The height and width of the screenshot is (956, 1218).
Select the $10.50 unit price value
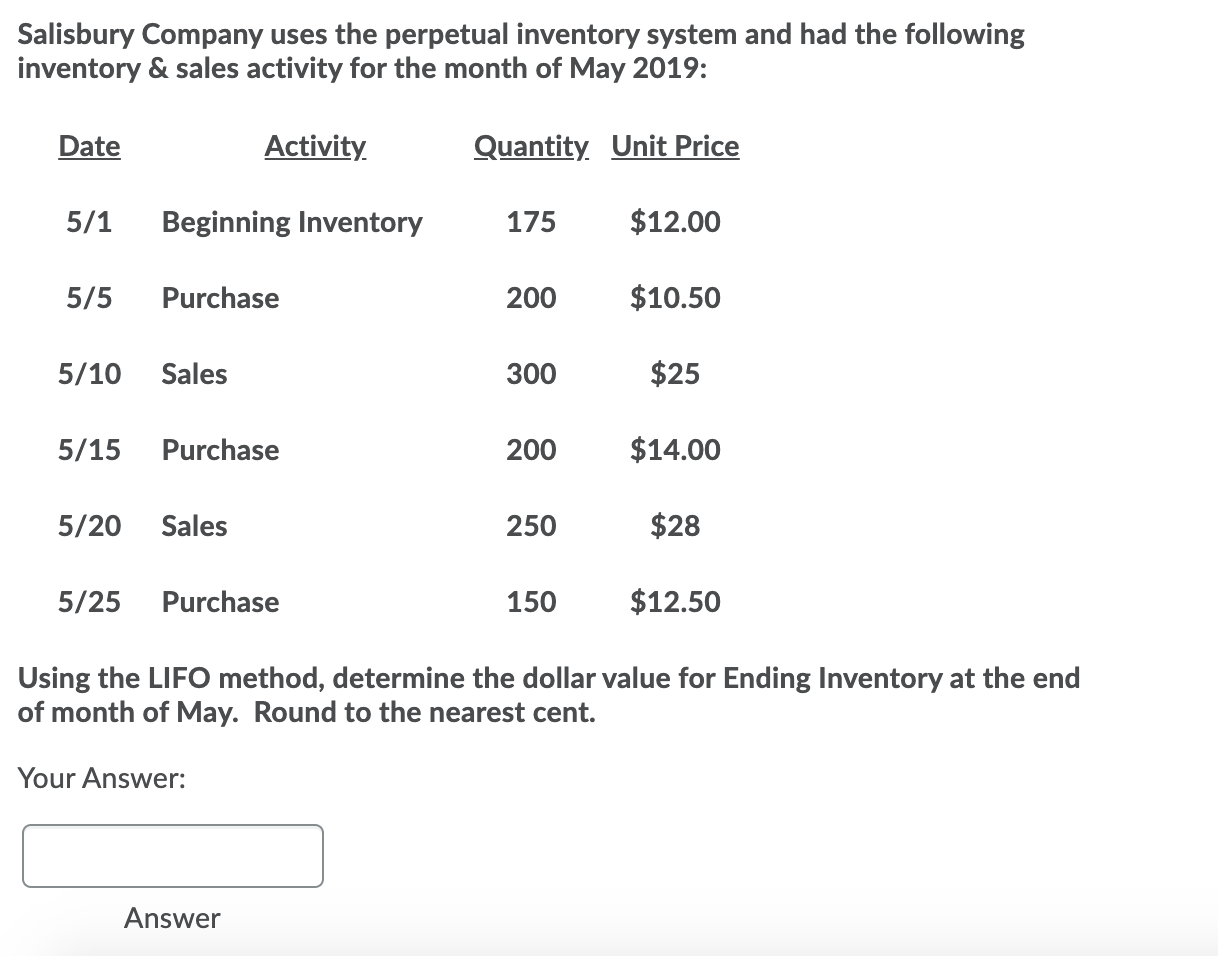[675, 298]
